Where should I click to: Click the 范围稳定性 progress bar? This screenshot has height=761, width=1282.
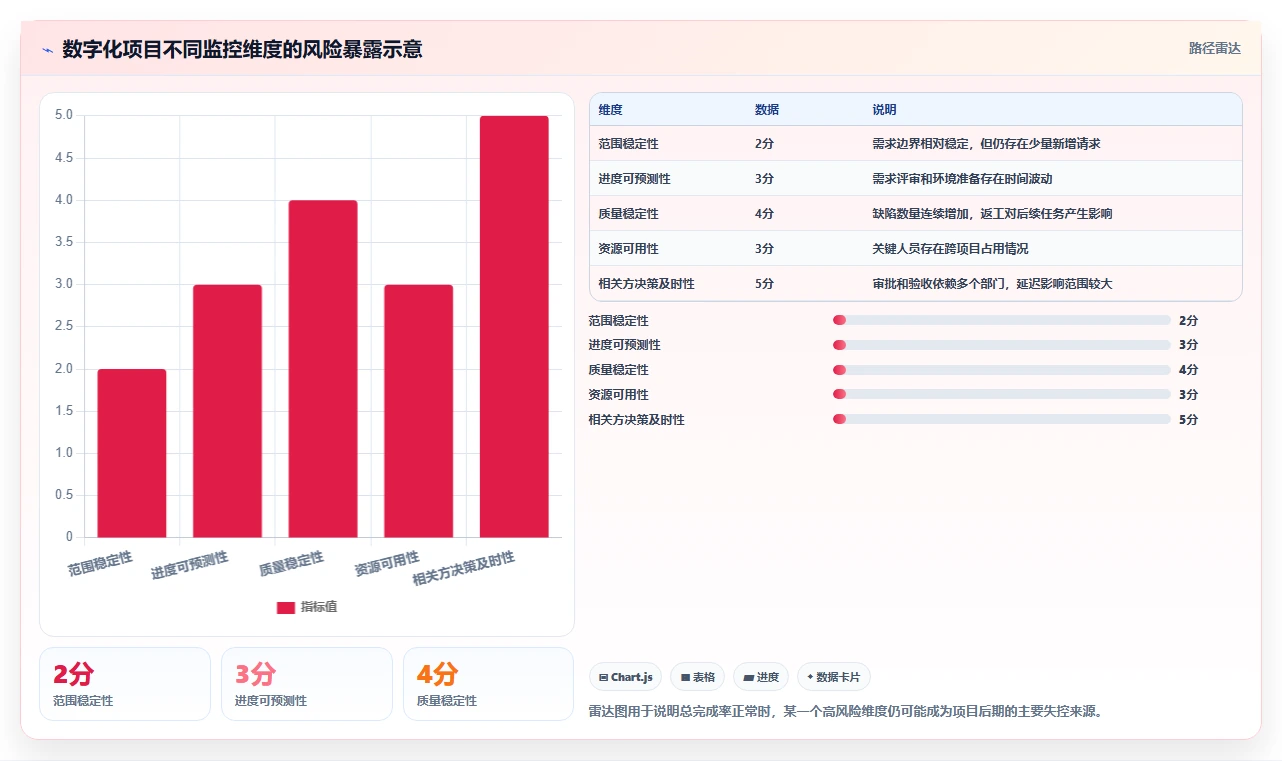coord(1001,320)
